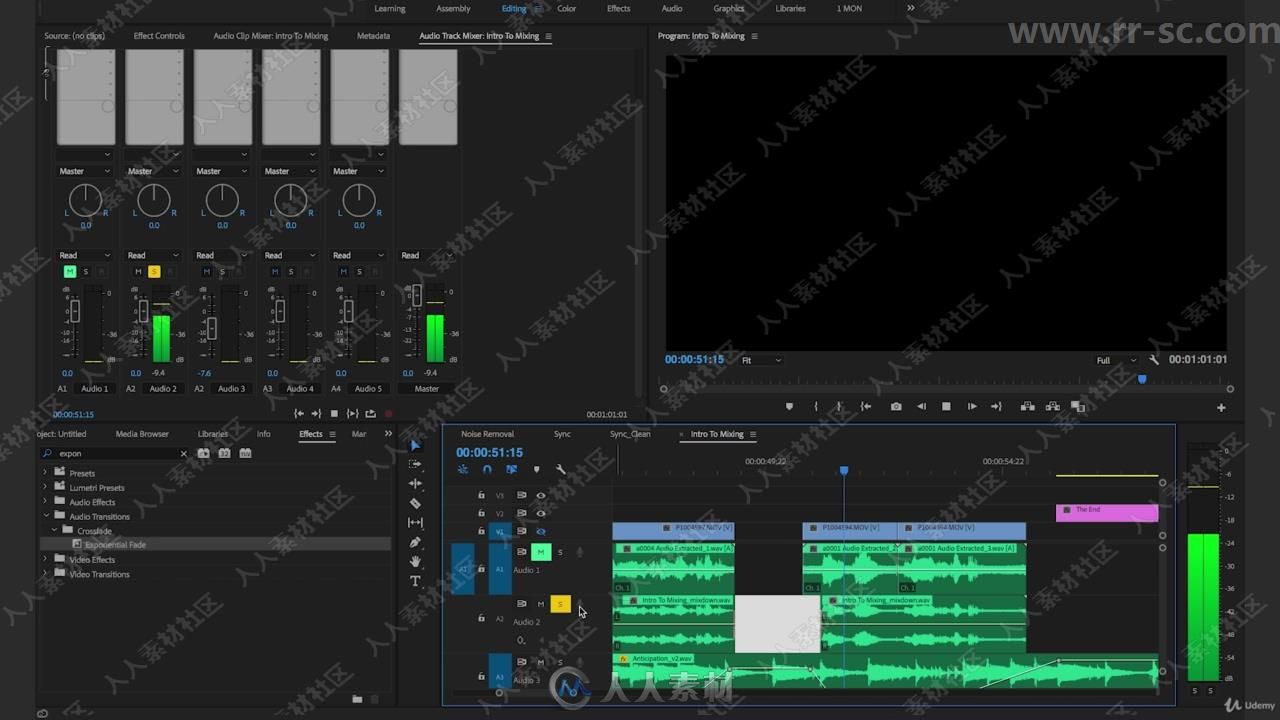The image size is (1280, 720).
Task: Stop playback in Program monitor
Action: 946,406
